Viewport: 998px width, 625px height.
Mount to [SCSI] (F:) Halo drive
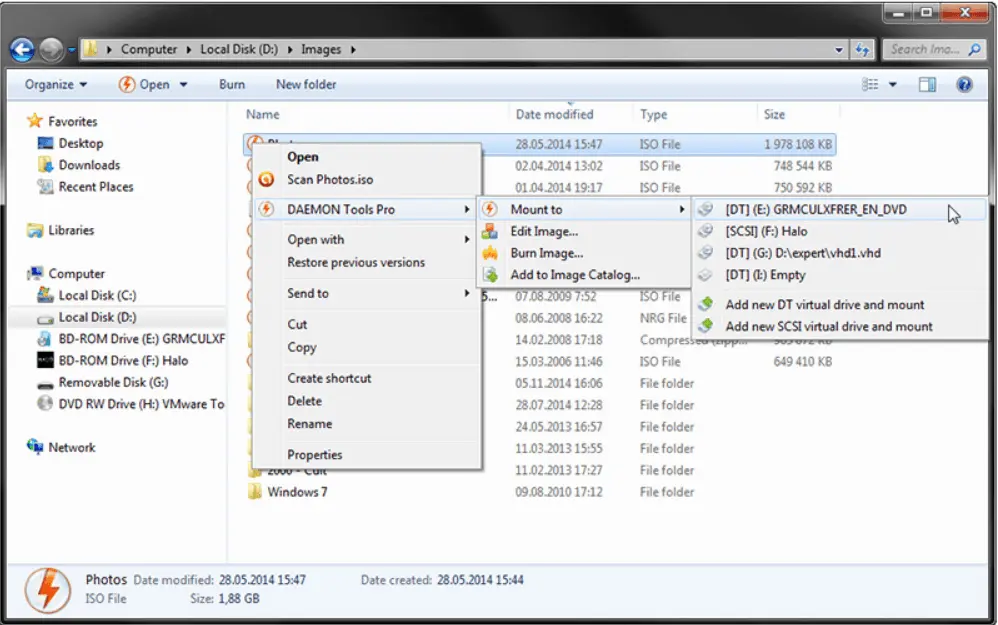[766, 231]
